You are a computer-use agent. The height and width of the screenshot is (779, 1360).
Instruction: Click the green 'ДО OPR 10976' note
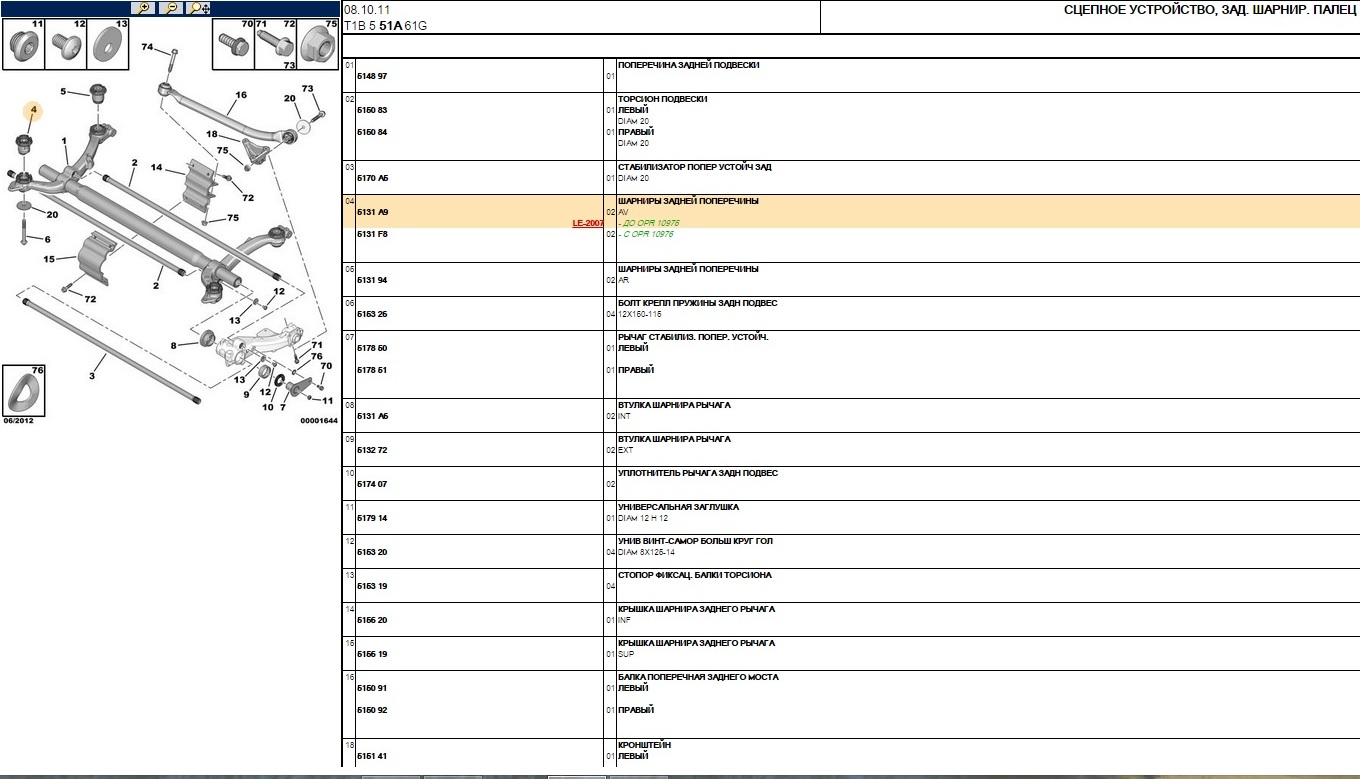coord(650,223)
